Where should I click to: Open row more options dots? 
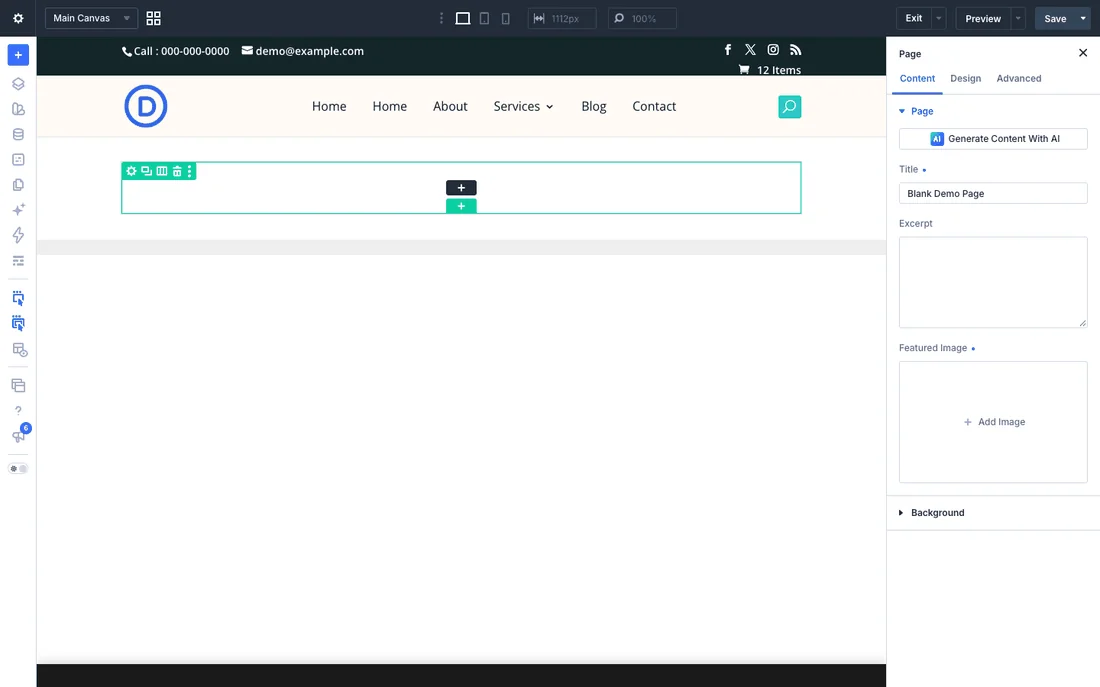tap(189, 171)
